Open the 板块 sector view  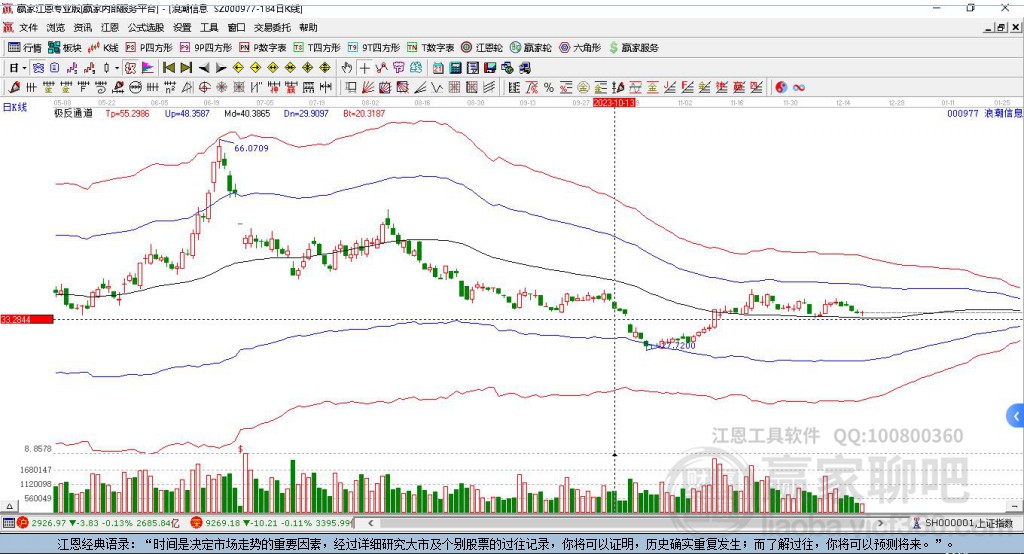(65, 48)
